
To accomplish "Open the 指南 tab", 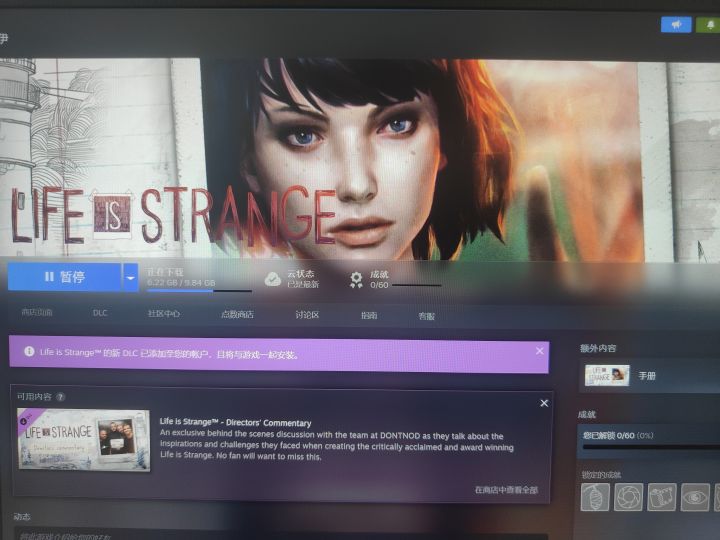I will click(x=369, y=315).
